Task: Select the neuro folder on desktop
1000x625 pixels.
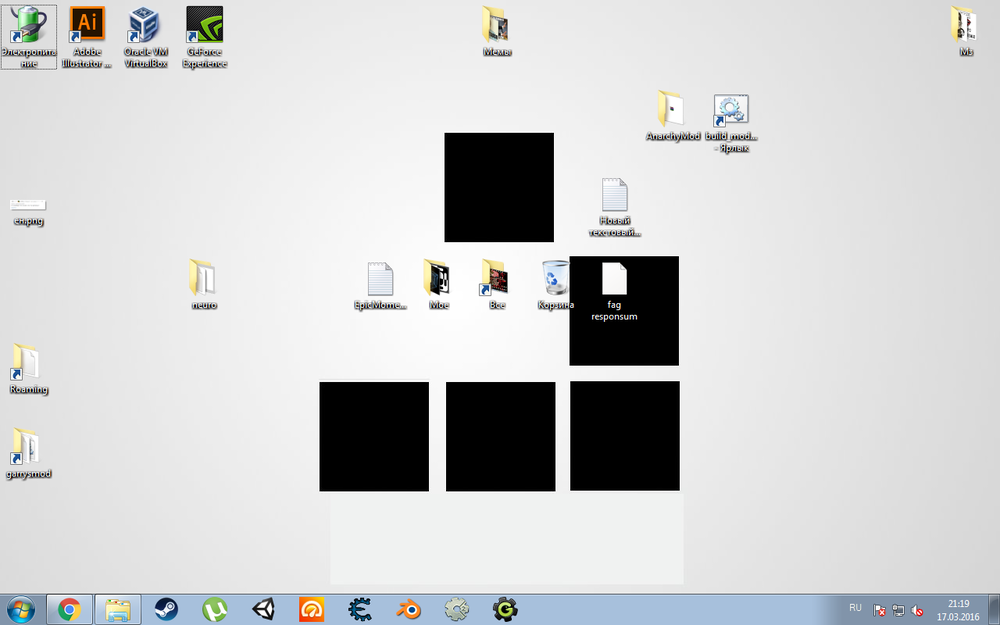Action: [203, 279]
